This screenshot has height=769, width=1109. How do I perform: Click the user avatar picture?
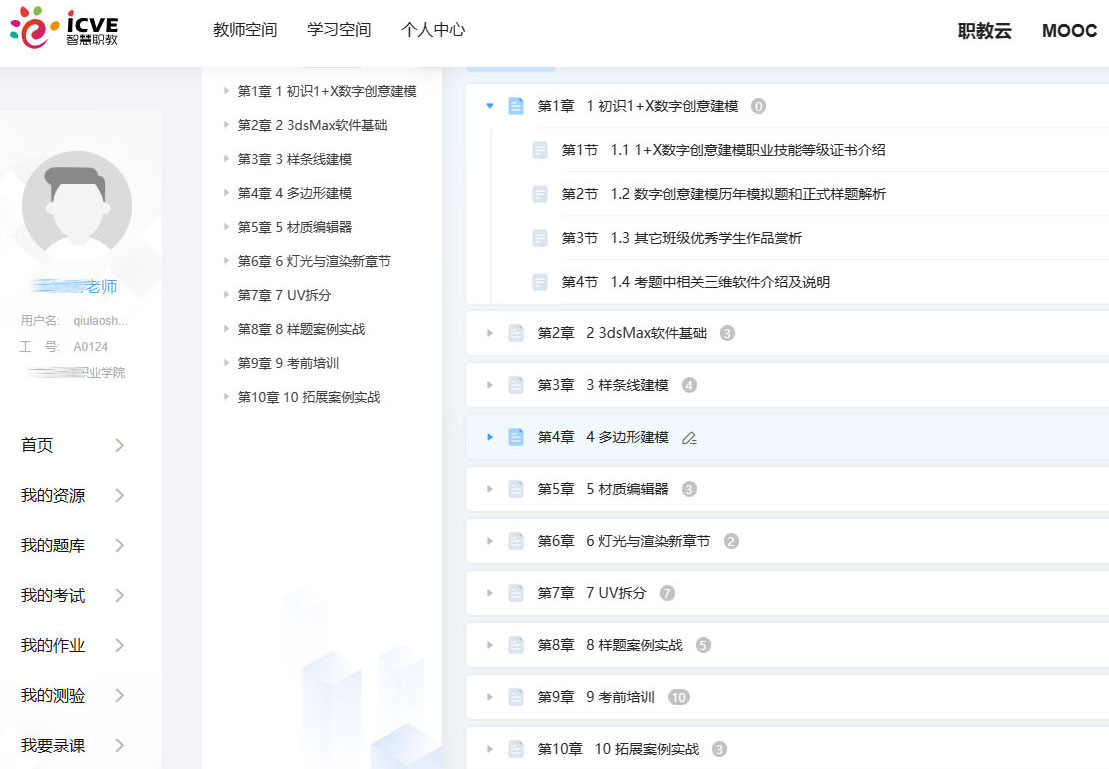[x=76, y=205]
